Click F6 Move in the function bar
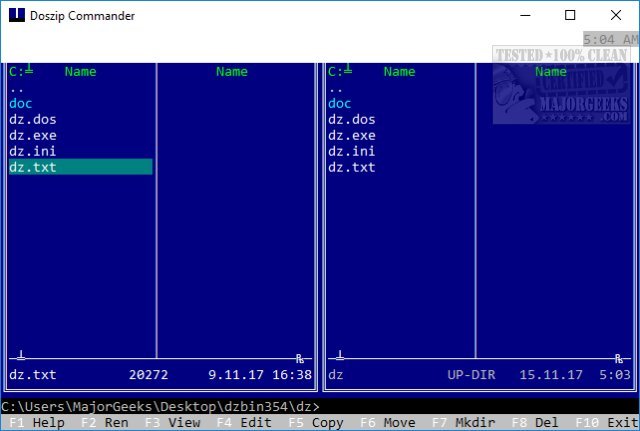640x431 pixels. click(388, 423)
